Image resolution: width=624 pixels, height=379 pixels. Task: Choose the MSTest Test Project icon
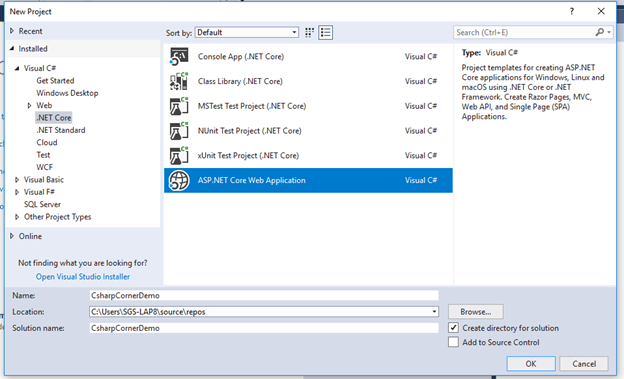click(179, 106)
